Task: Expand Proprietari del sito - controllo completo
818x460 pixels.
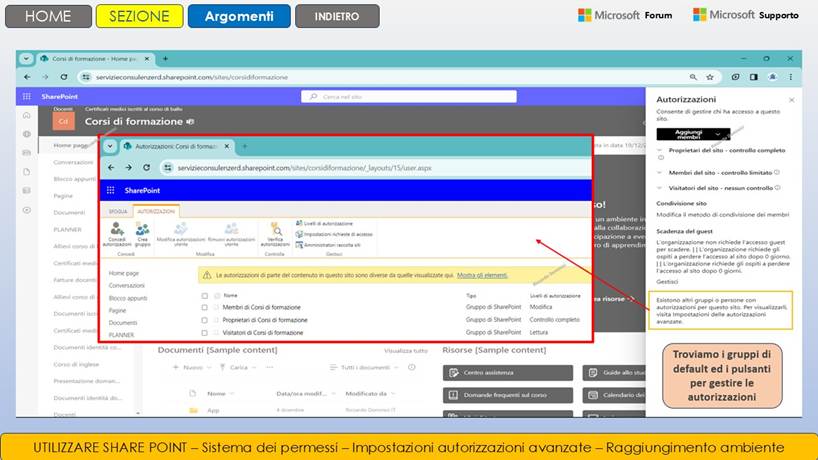Action: (x=660, y=150)
